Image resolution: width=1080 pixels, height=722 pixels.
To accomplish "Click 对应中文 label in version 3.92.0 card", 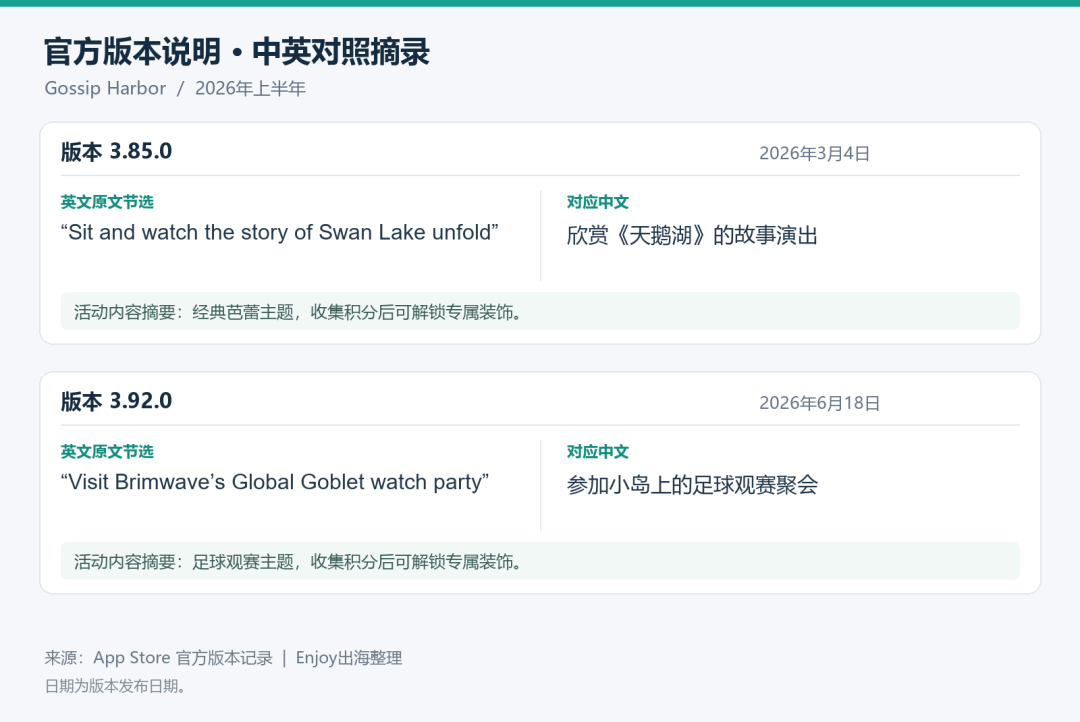I will [x=597, y=451].
